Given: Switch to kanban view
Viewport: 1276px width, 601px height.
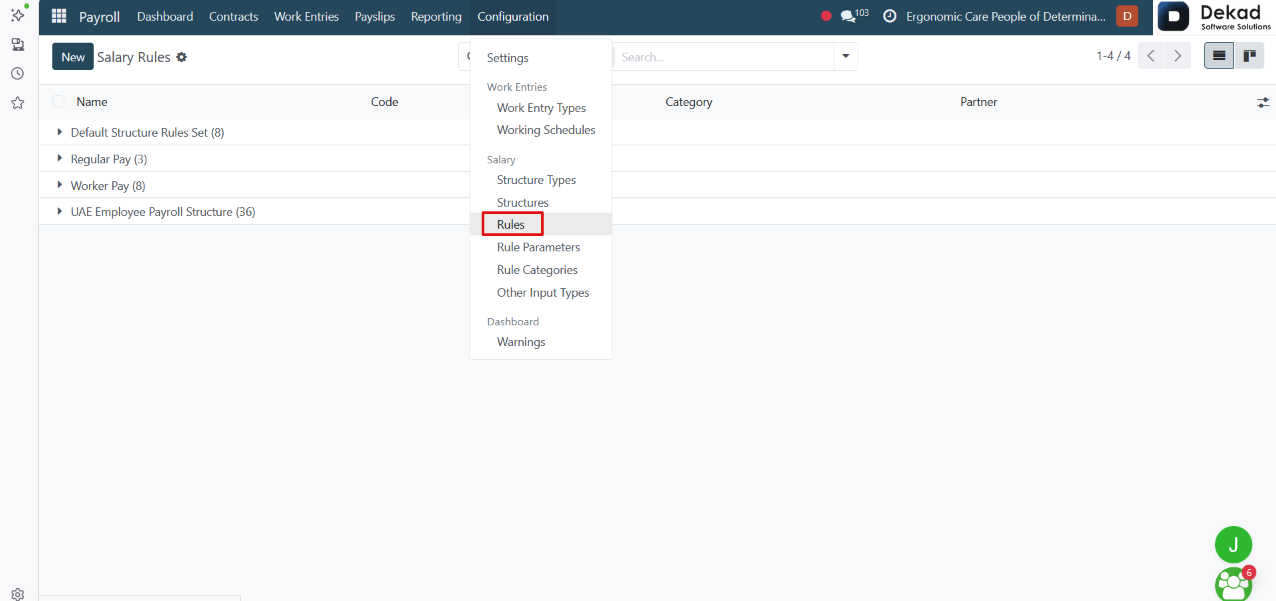Looking at the screenshot, I should [1249, 56].
